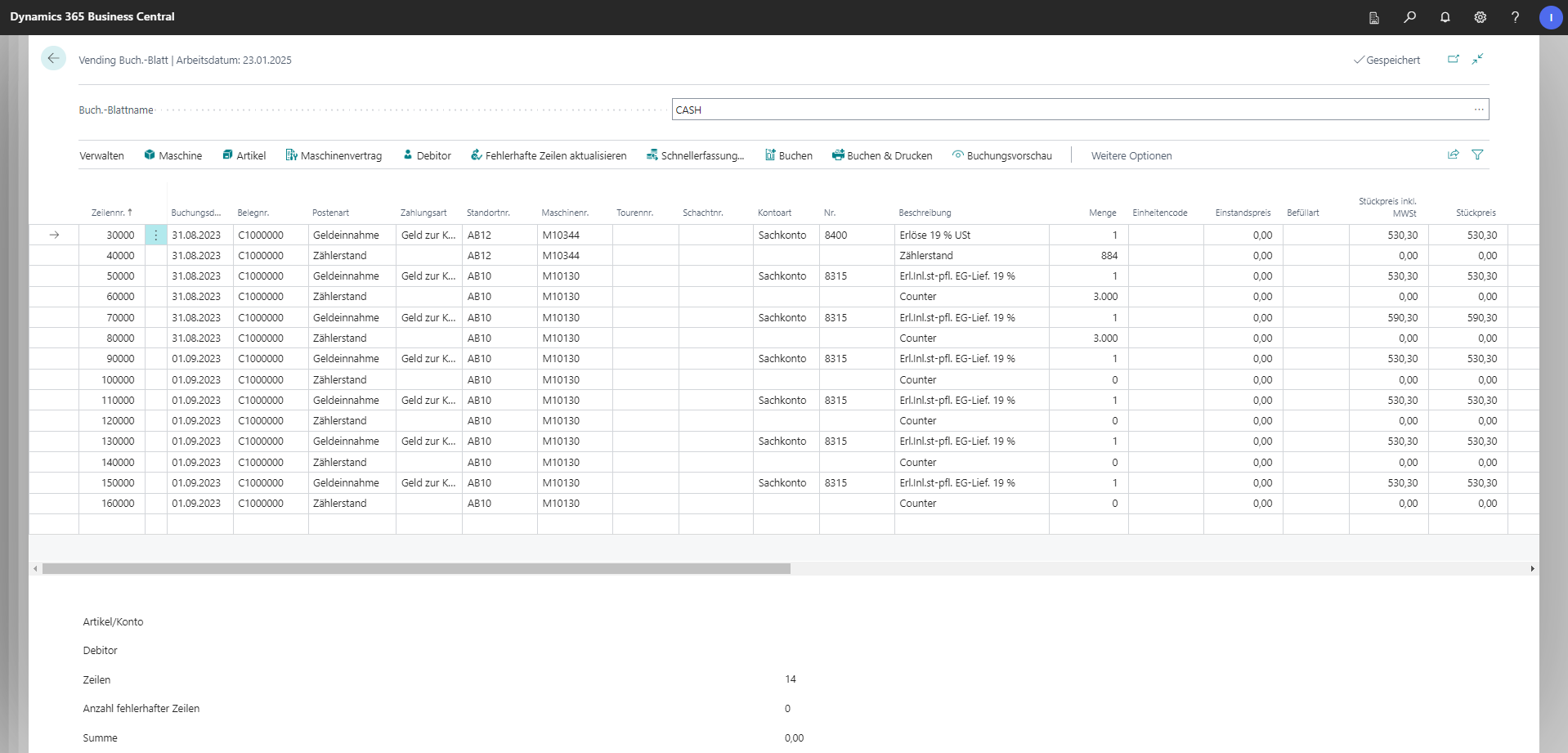Click the help question mark icon
The width and height of the screenshot is (1568, 753).
pyautogui.click(x=1515, y=17)
